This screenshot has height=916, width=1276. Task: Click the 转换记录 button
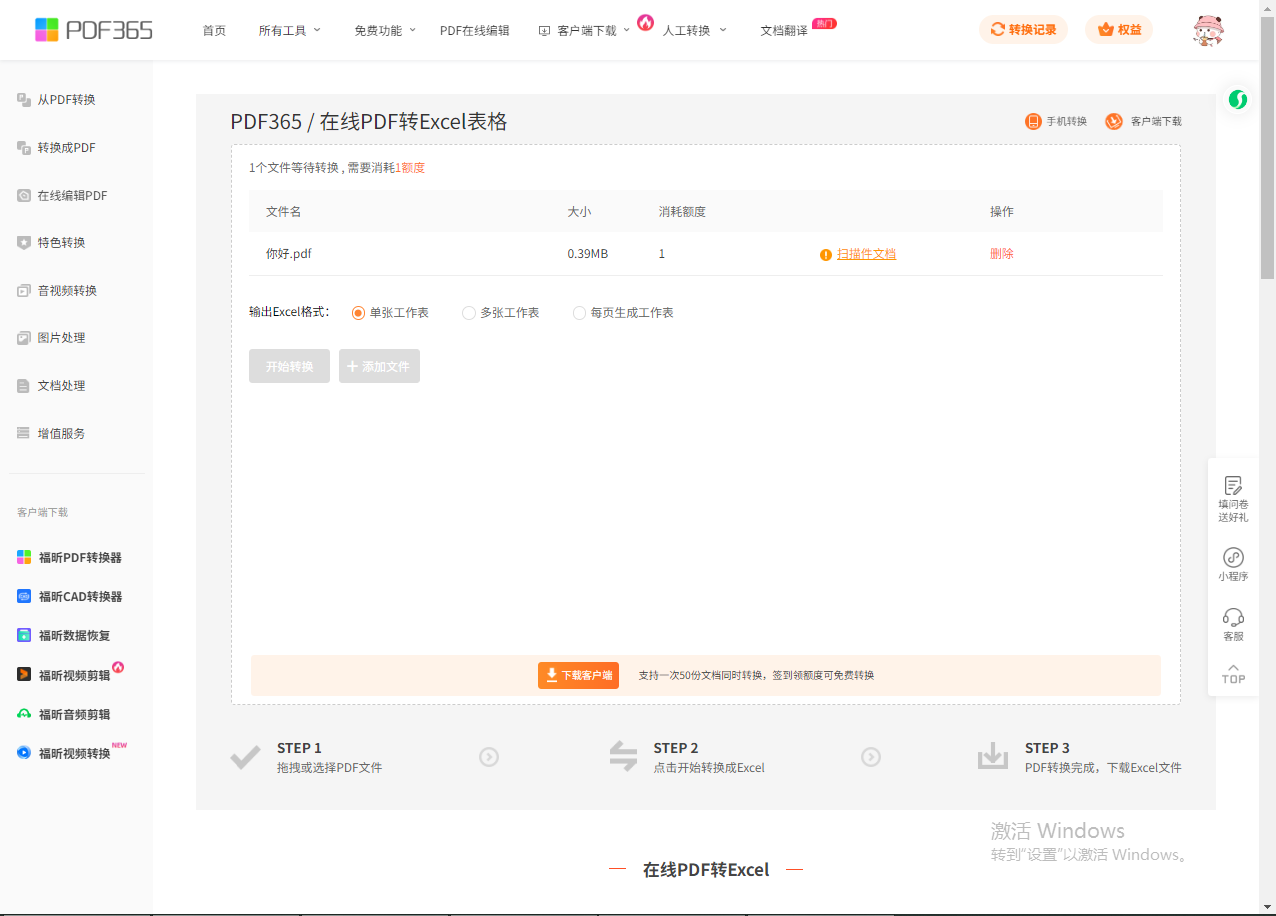[x=1023, y=30]
